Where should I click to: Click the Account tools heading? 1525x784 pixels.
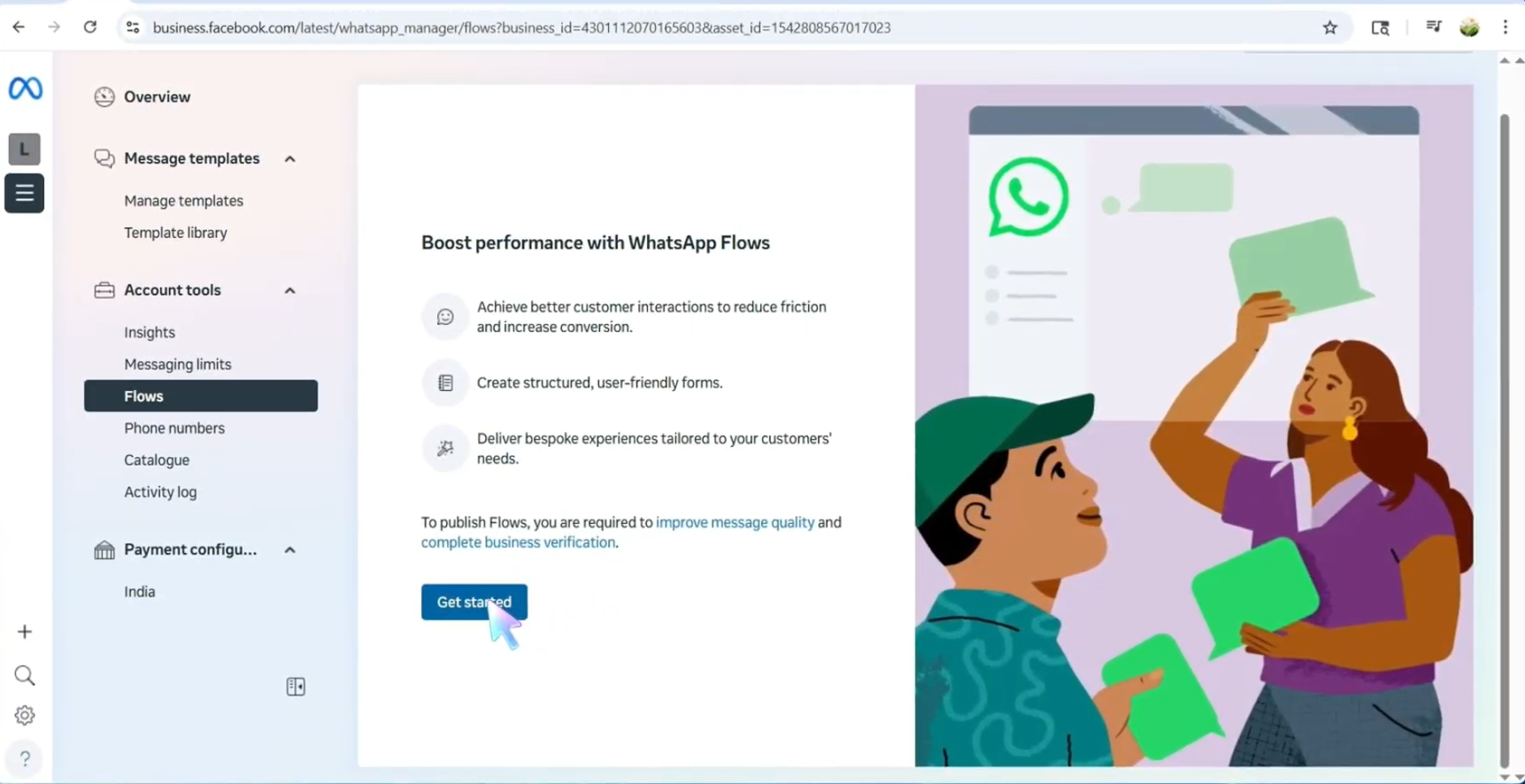pos(173,290)
